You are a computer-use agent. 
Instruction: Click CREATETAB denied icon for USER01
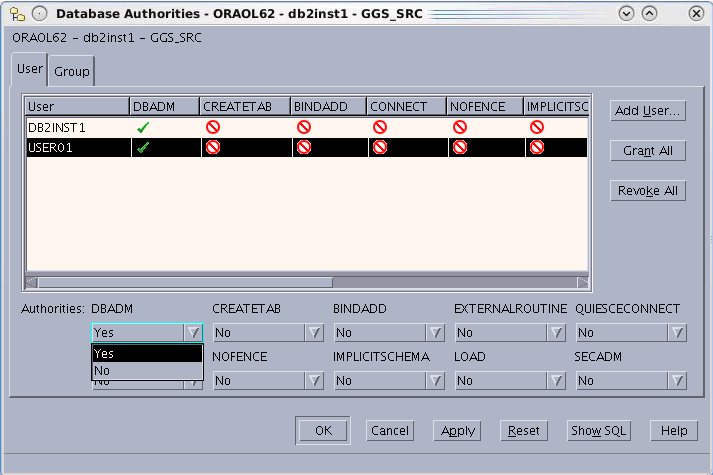click(213, 147)
